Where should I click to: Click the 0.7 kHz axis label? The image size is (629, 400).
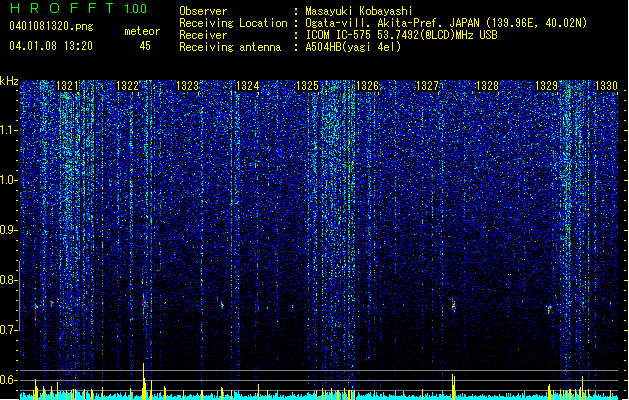(8, 330)
